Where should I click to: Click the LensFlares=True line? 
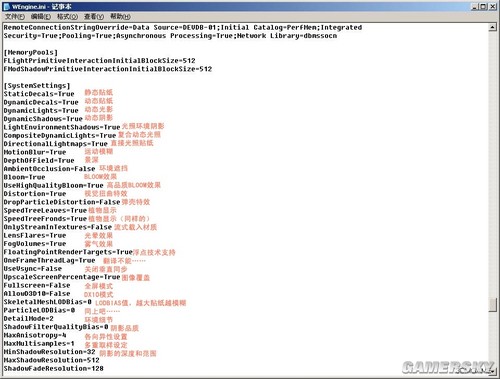35,236
